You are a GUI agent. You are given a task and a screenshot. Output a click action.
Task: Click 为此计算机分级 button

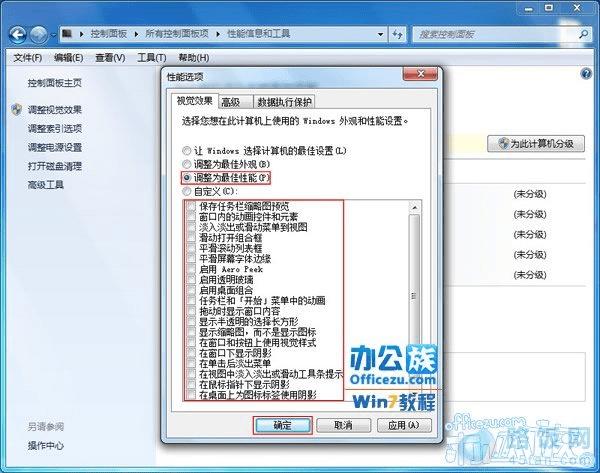(536, 144)
